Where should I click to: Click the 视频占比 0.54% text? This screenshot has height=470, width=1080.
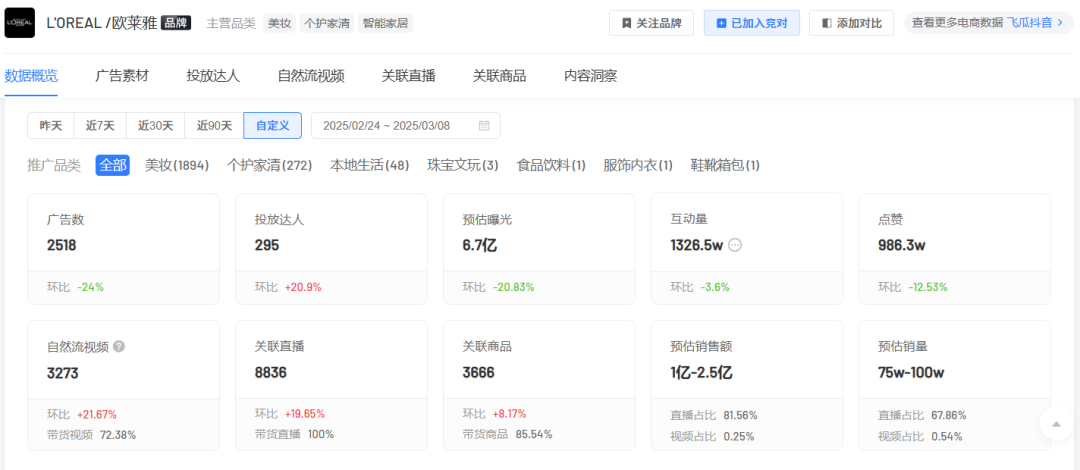point(920,436)
